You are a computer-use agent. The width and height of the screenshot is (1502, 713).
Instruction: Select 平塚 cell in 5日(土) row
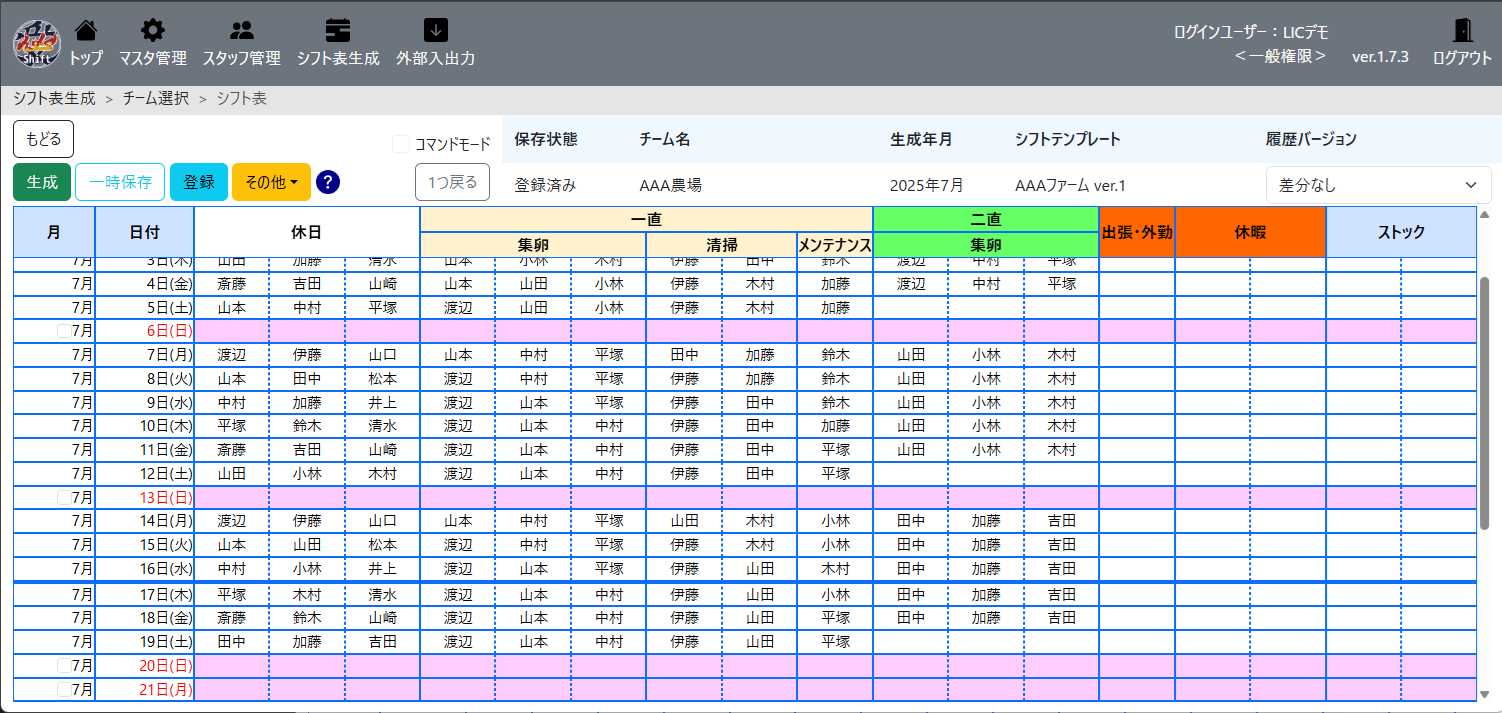click(382, 308)
